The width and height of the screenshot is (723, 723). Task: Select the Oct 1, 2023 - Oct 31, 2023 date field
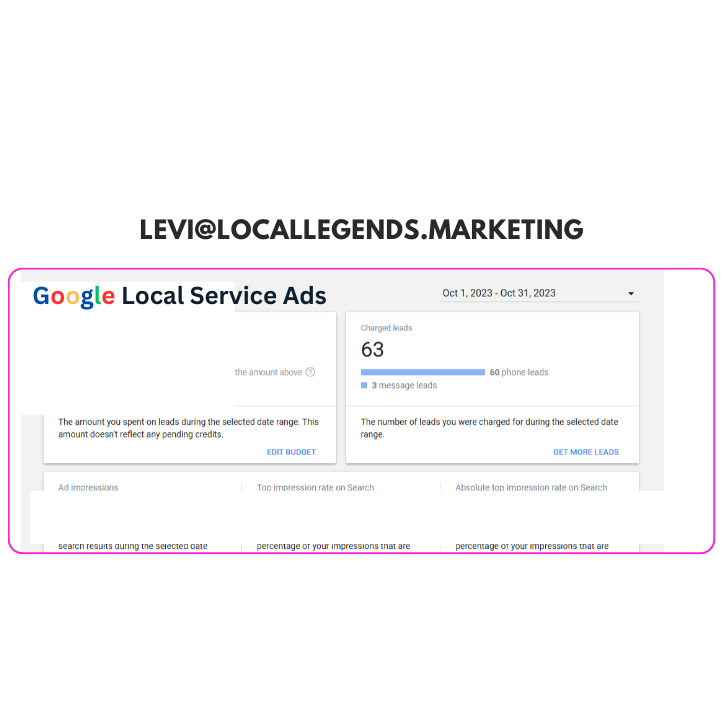(539, 293)
